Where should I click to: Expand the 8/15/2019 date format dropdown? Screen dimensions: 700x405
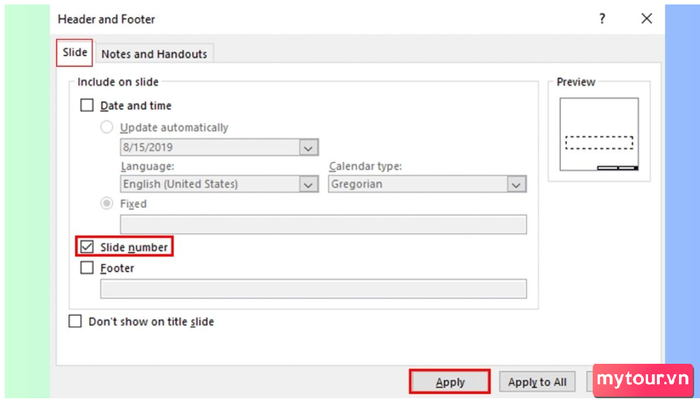[308, 147]
